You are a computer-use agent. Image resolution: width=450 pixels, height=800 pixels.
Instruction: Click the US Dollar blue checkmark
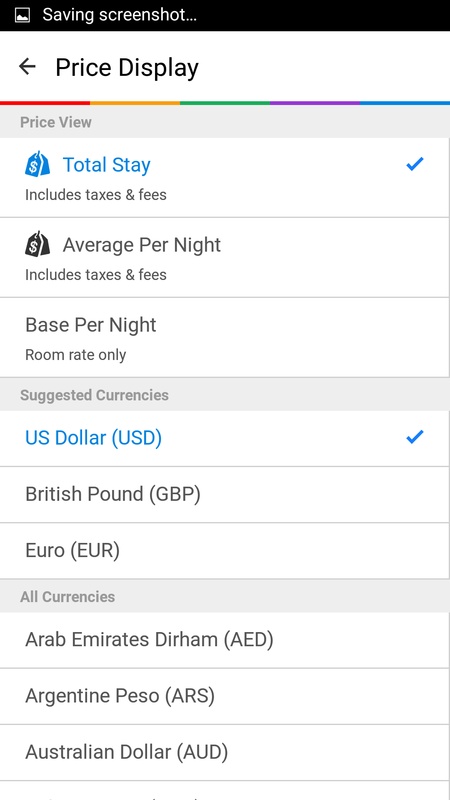[x=415, y=437]
